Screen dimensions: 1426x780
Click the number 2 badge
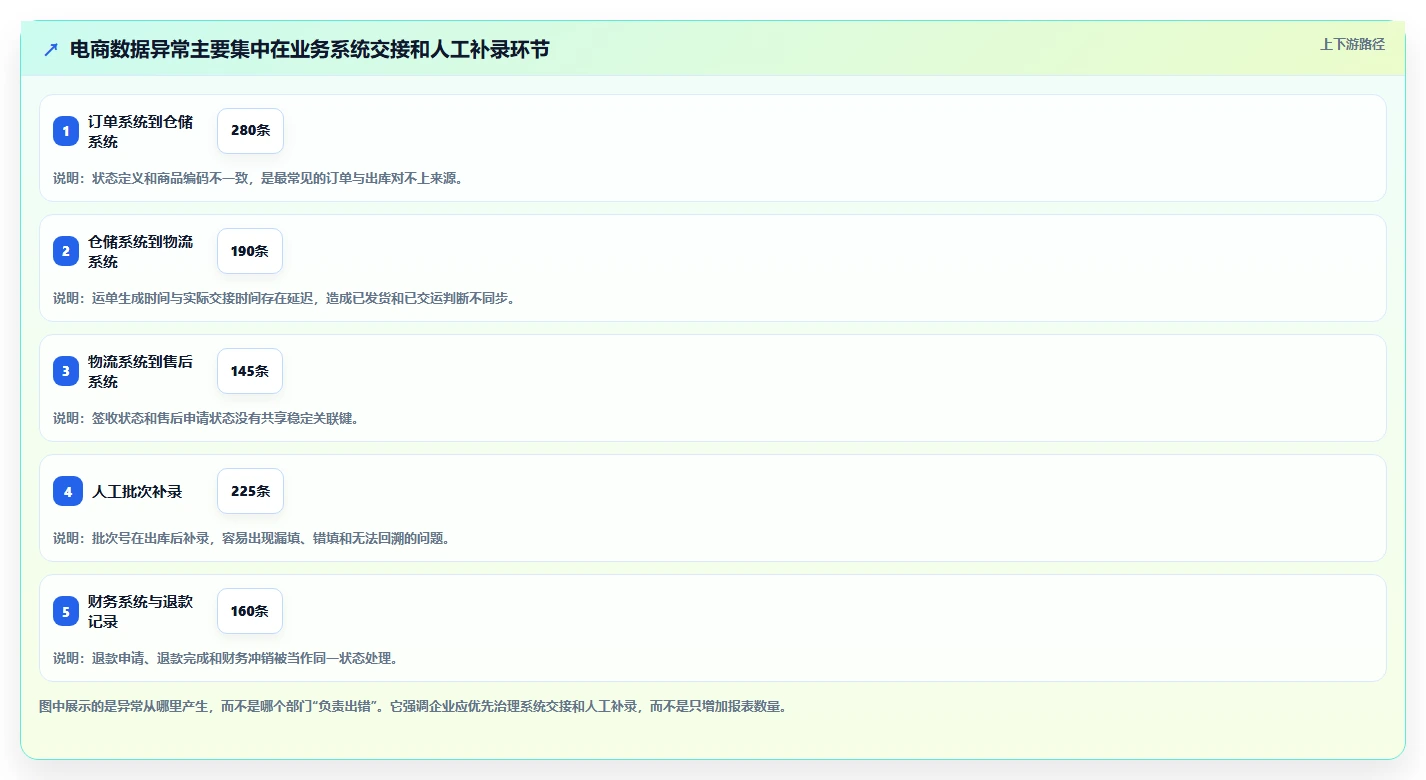(66, 251)
